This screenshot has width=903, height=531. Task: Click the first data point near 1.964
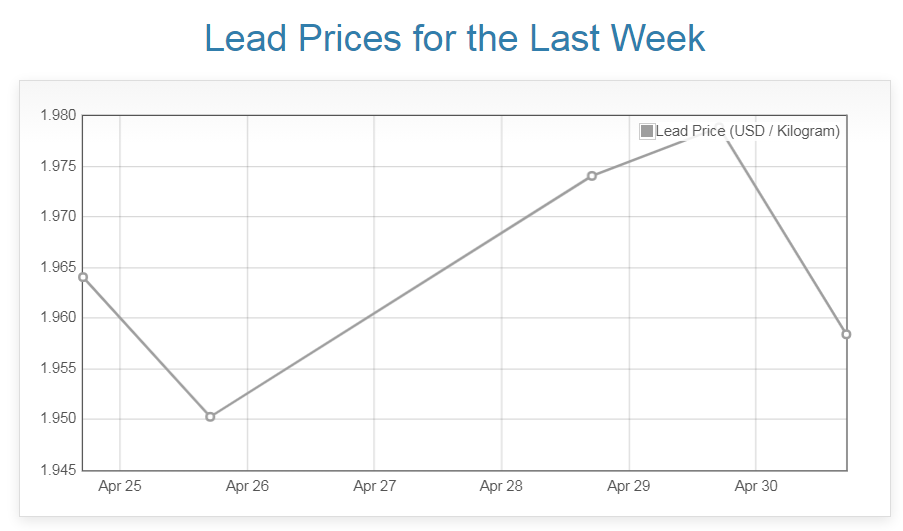pyautogui.click(x=83, y=277)
